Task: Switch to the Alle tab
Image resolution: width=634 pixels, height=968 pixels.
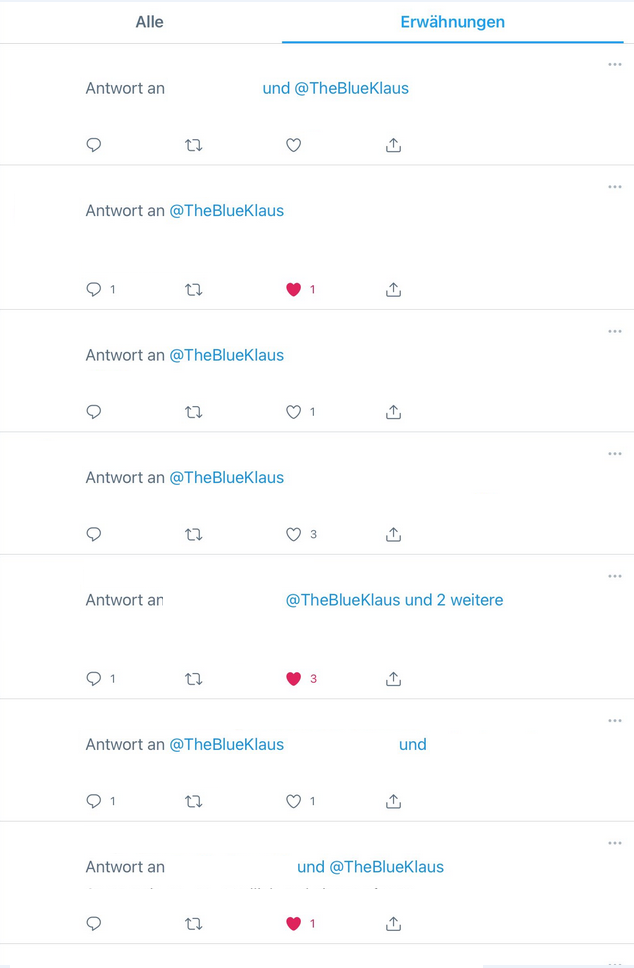Action: (149, 22)
